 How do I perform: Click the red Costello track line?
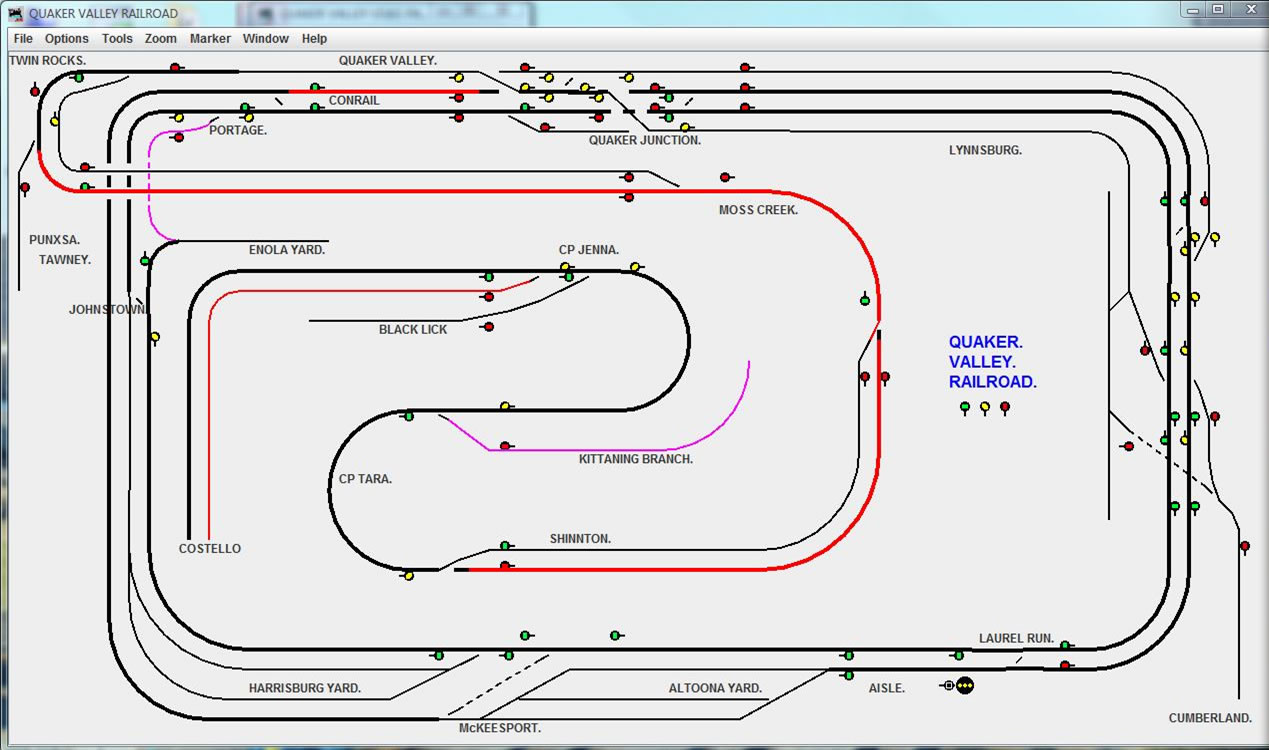coord(209,420)
